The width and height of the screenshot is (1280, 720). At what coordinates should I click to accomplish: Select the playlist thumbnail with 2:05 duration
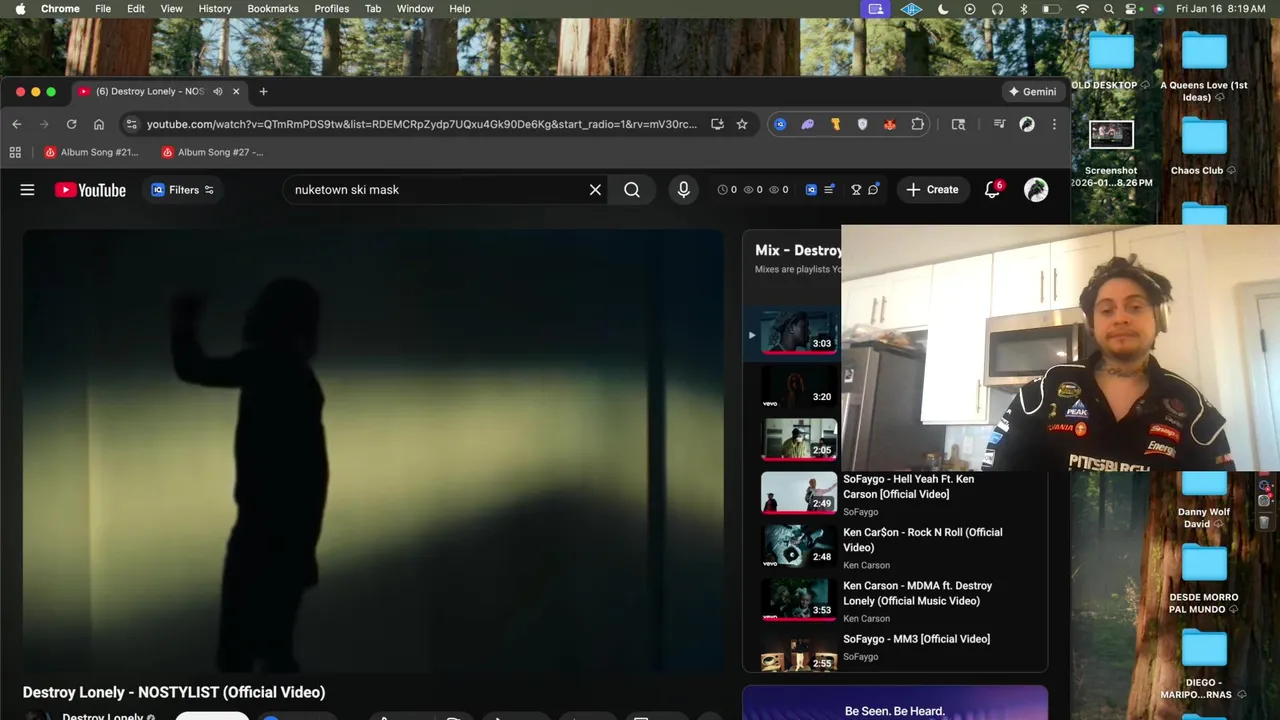[798, 439]
